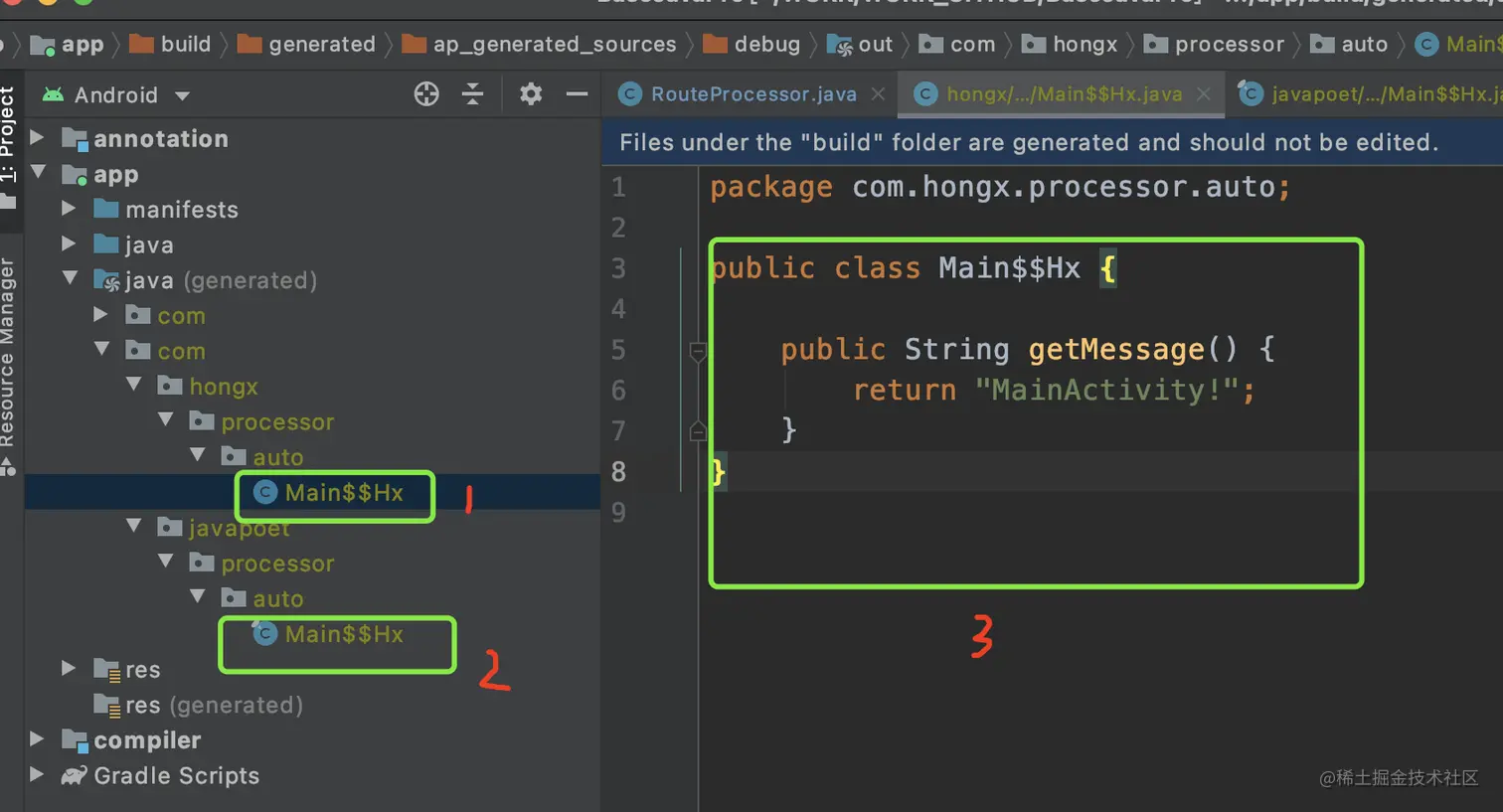Screen dimensions: 1503x812
Task: Select Main$$Hx under javapoet processor auto
Action: click(344, 634)
